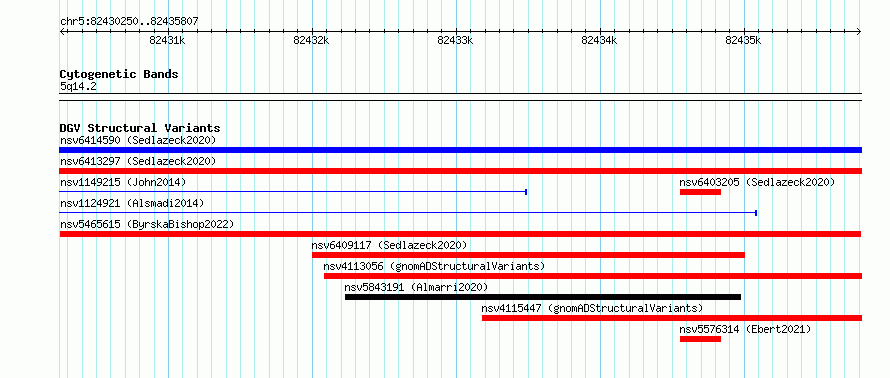
Task: Click the red nsv6409117 variant bar
Action: coord(528,255)
